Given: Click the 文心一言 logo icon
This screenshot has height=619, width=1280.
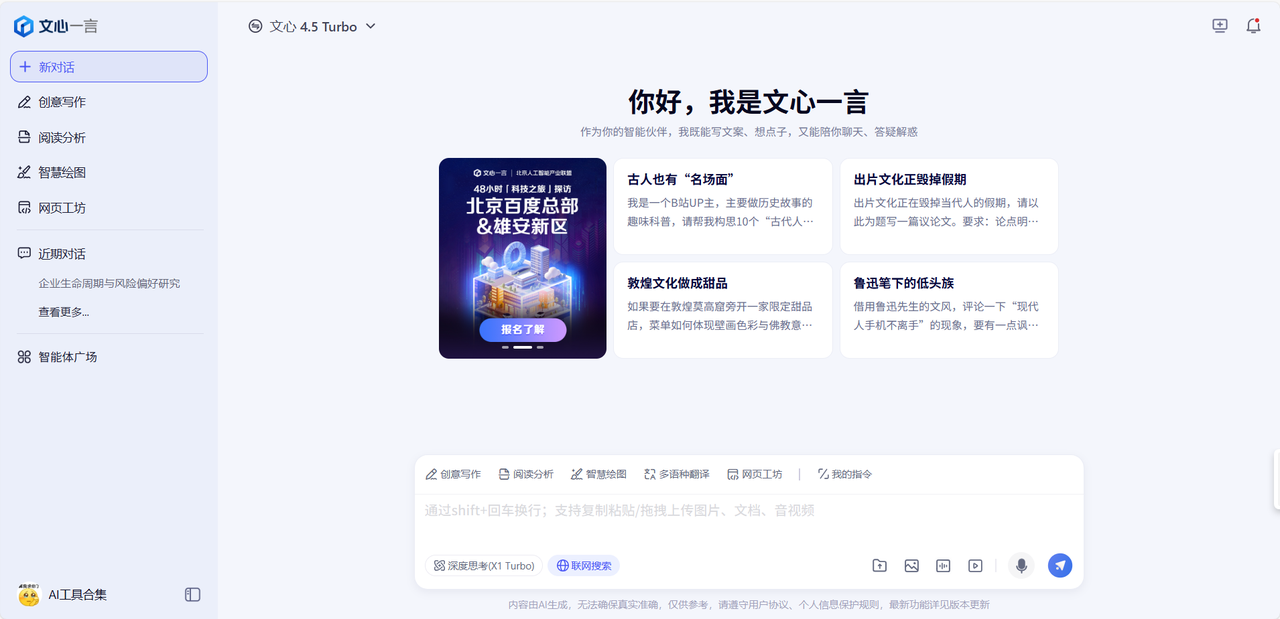Looking at the screenshot, I should click(x=24, y=26).
